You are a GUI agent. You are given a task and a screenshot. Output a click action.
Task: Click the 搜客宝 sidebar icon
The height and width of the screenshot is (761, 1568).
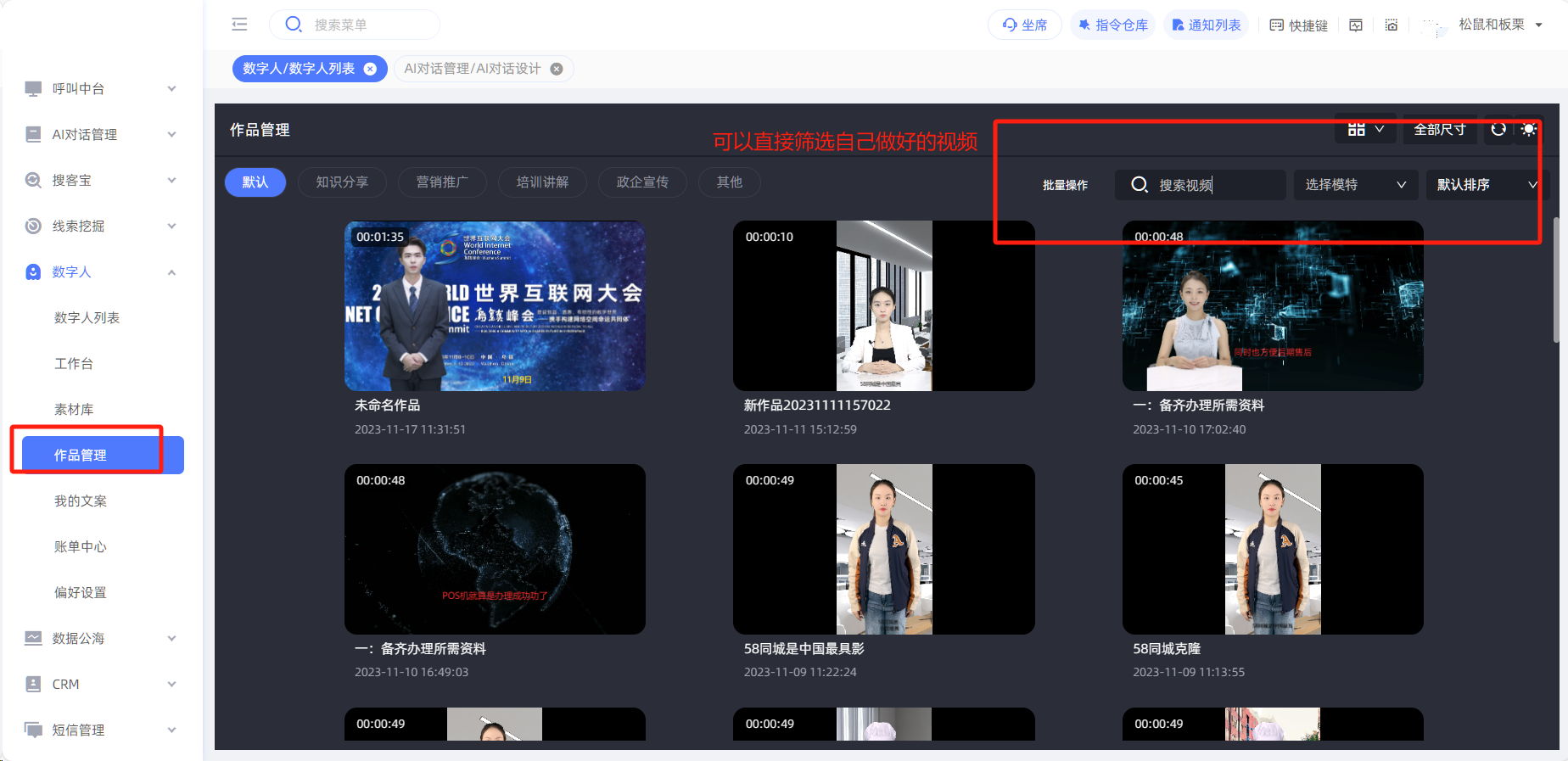[33, 180]
